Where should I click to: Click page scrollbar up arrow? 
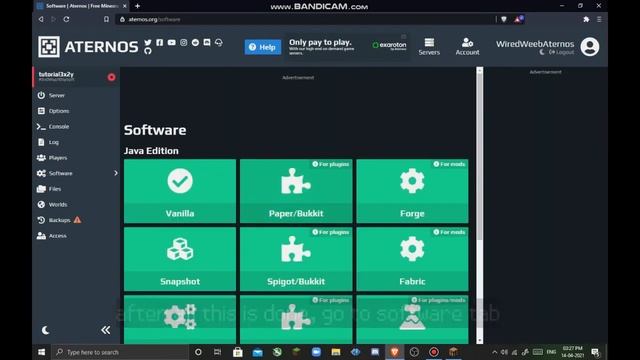480,71
